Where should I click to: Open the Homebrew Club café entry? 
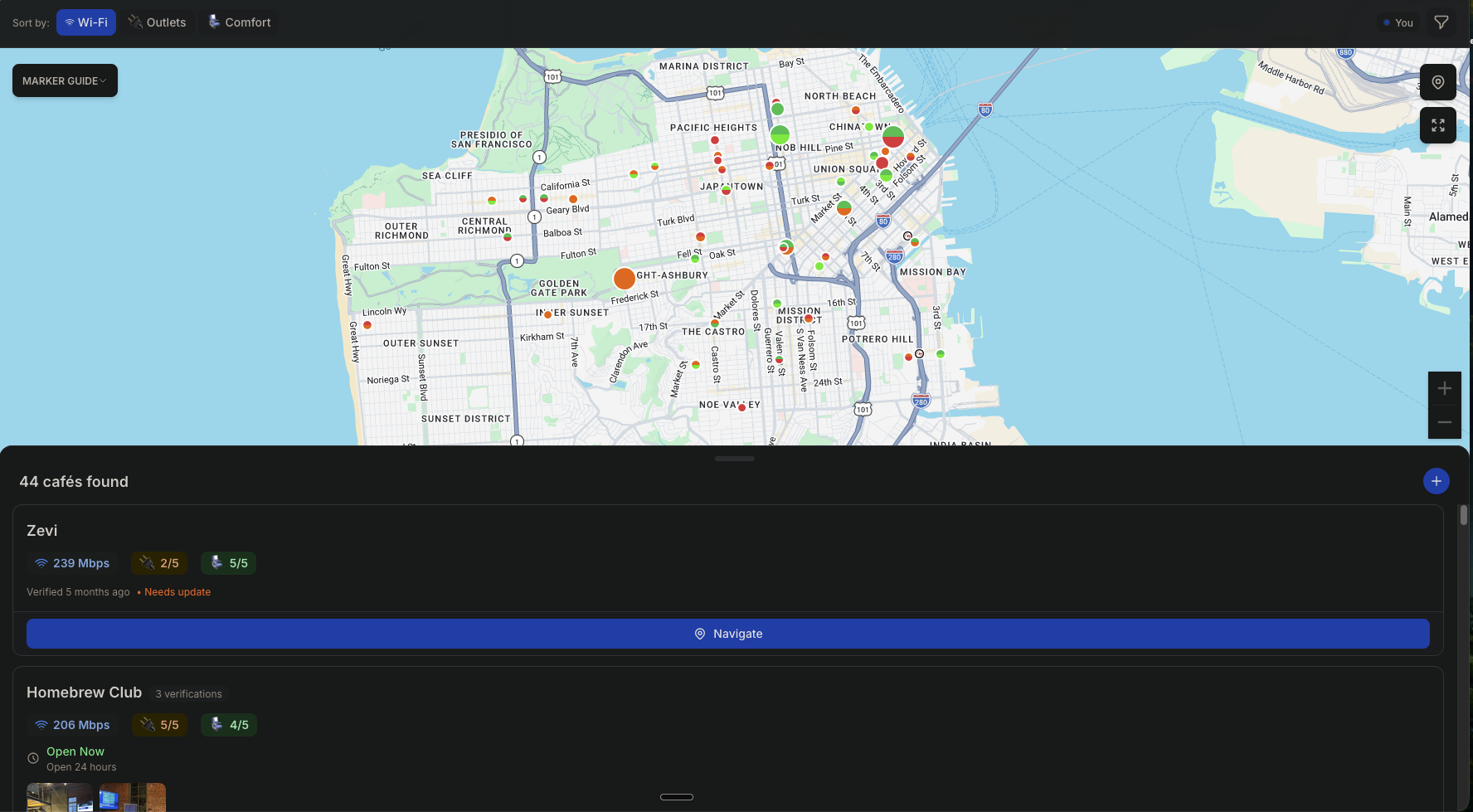84,693
